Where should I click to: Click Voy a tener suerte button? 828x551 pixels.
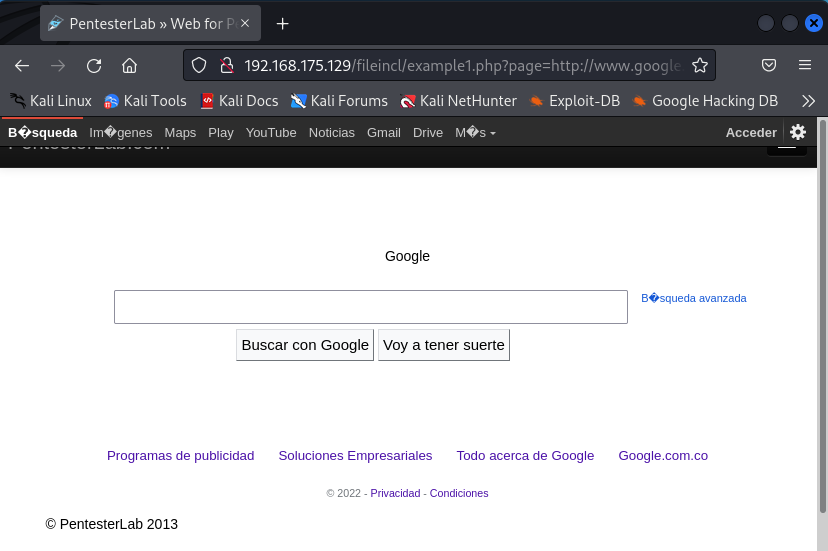[444, 345]
